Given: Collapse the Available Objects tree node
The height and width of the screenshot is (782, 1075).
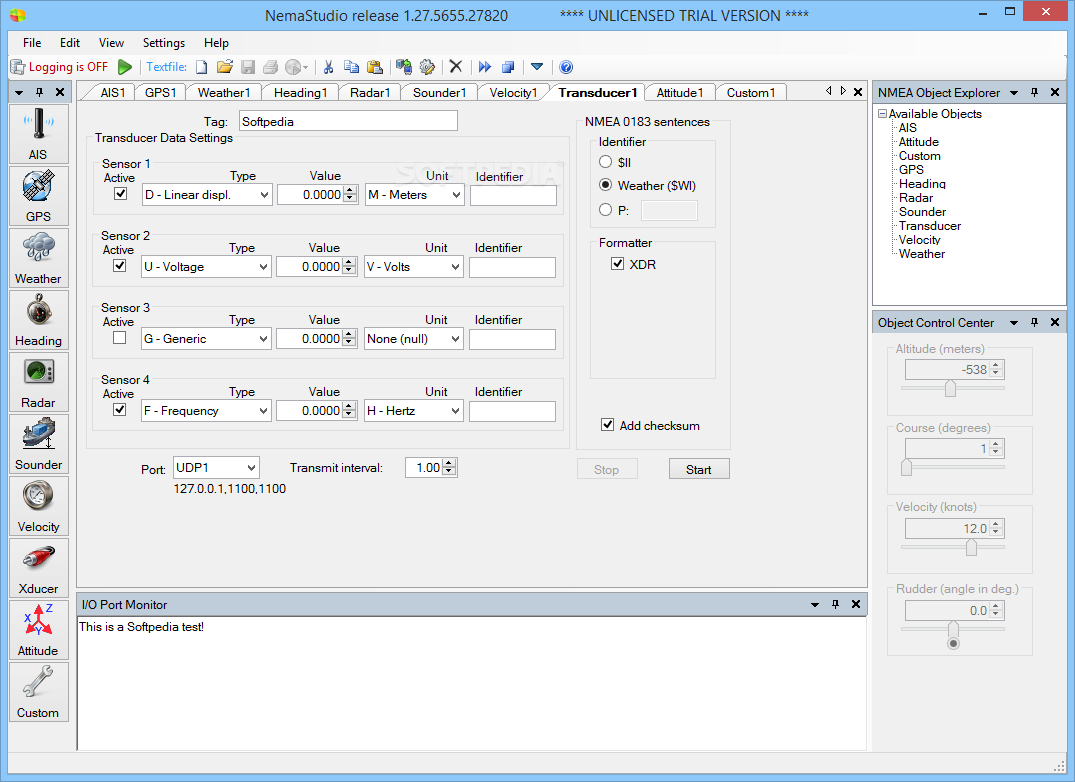Looking at the screenshot, I should [883, 114].
